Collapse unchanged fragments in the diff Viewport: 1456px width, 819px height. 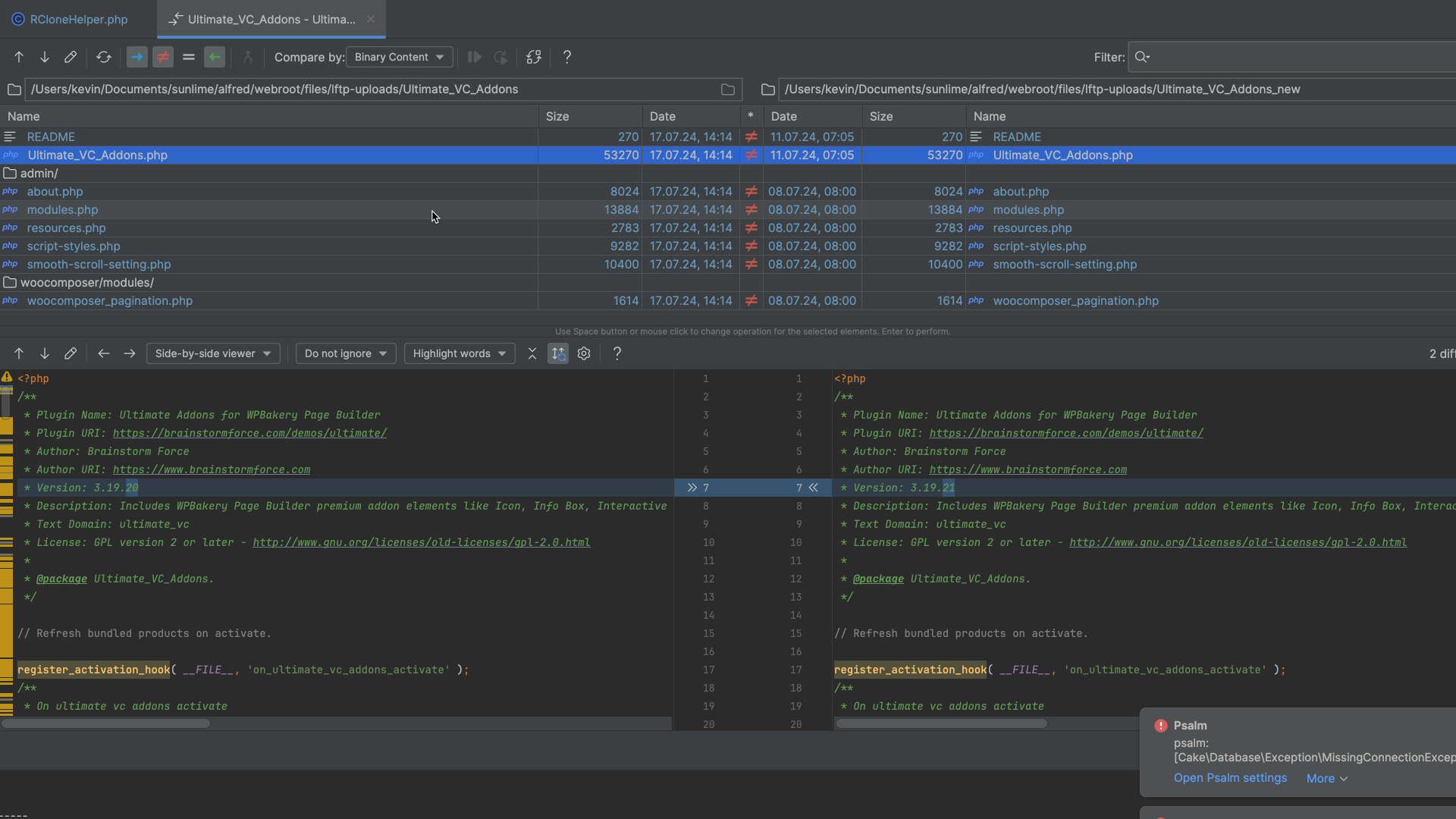pos(532,353)
